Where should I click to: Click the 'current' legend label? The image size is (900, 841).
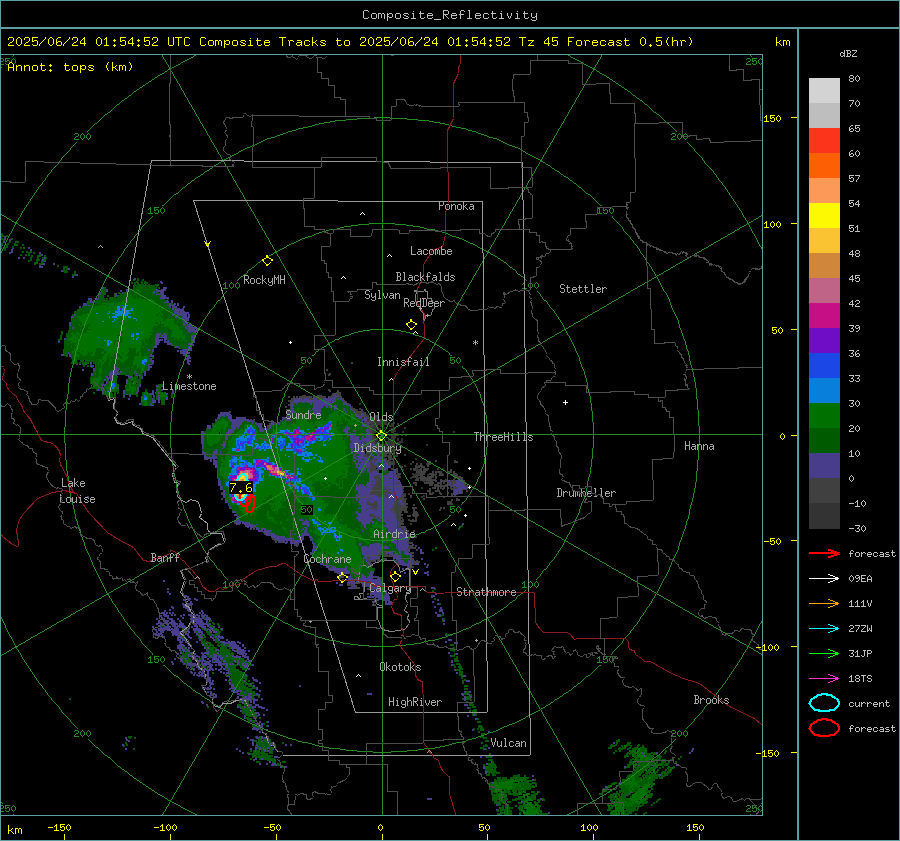tap(868, 704)
